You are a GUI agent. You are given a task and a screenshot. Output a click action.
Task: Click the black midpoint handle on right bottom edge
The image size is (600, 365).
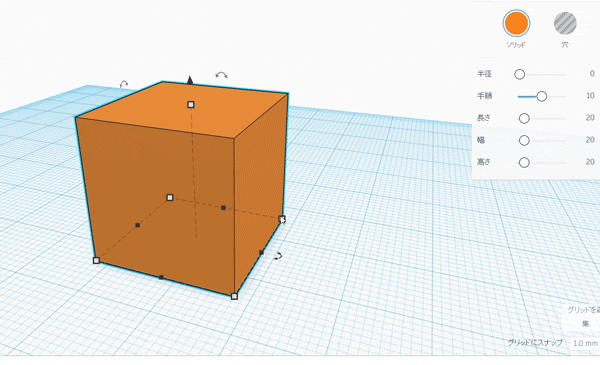click(x=261, y=253)
